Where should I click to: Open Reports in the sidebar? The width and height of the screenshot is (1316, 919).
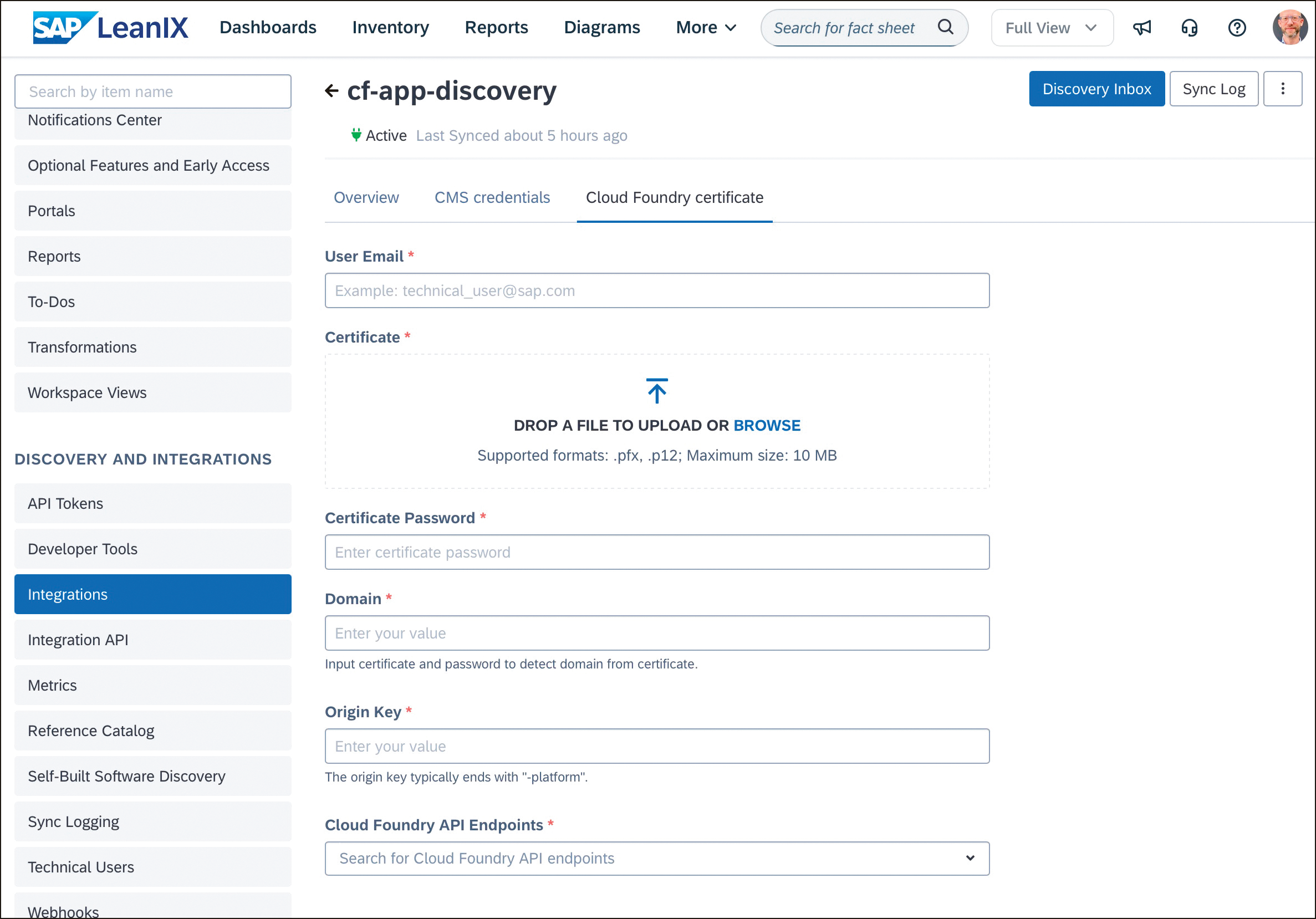coord(152,256)
